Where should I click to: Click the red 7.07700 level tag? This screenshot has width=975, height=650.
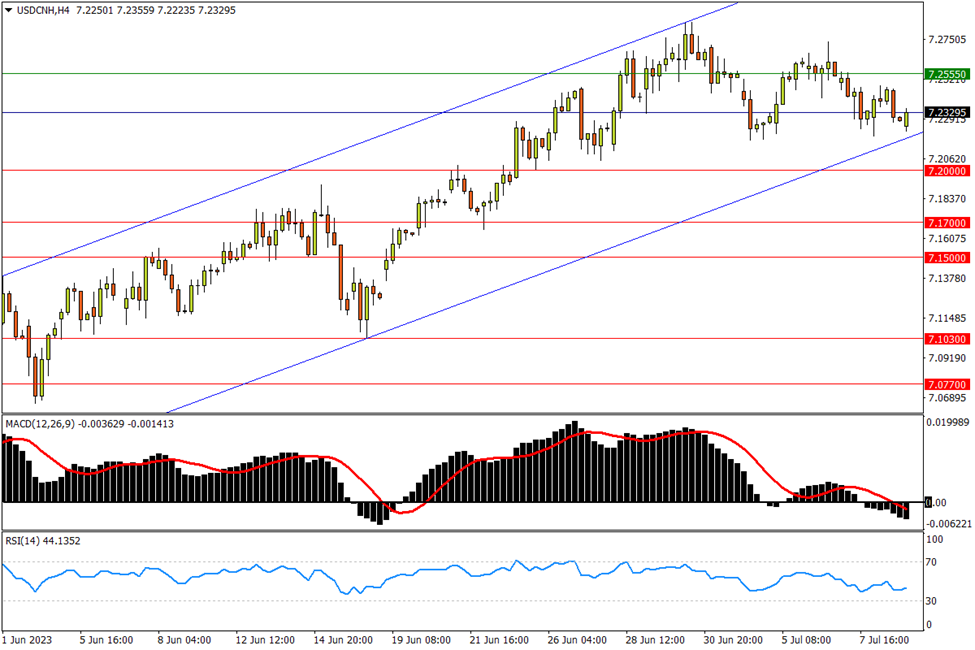[x=945, y=384]
